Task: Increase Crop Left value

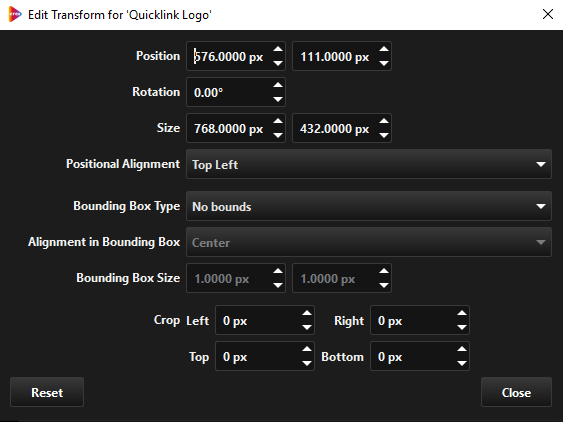Action: pyautogui.click(x=307, y=313)
